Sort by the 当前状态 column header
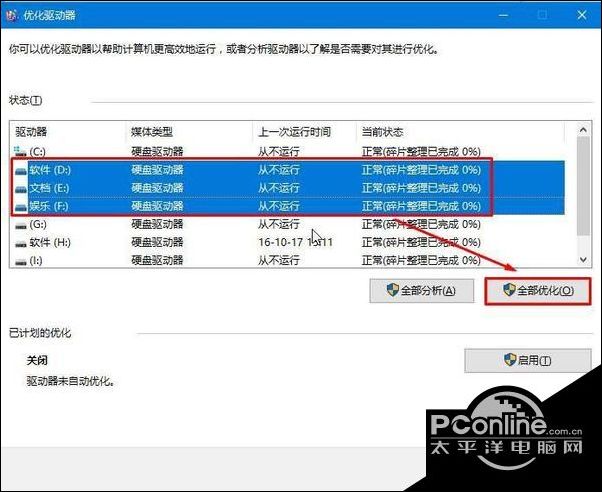The width and height of the screenshot is (602, 492). [x=382, y=132]
